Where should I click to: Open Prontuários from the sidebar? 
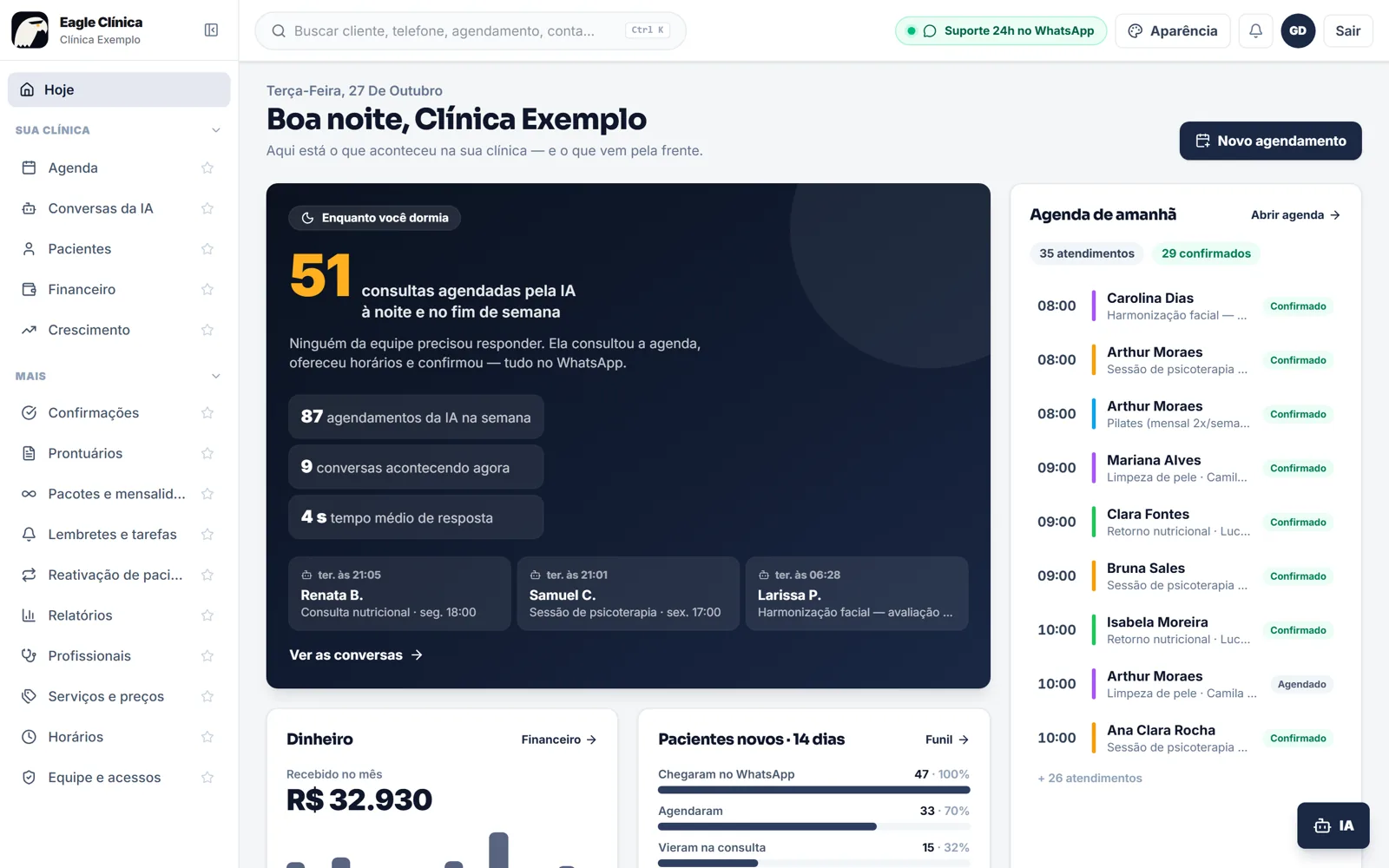tap(85, 453)
